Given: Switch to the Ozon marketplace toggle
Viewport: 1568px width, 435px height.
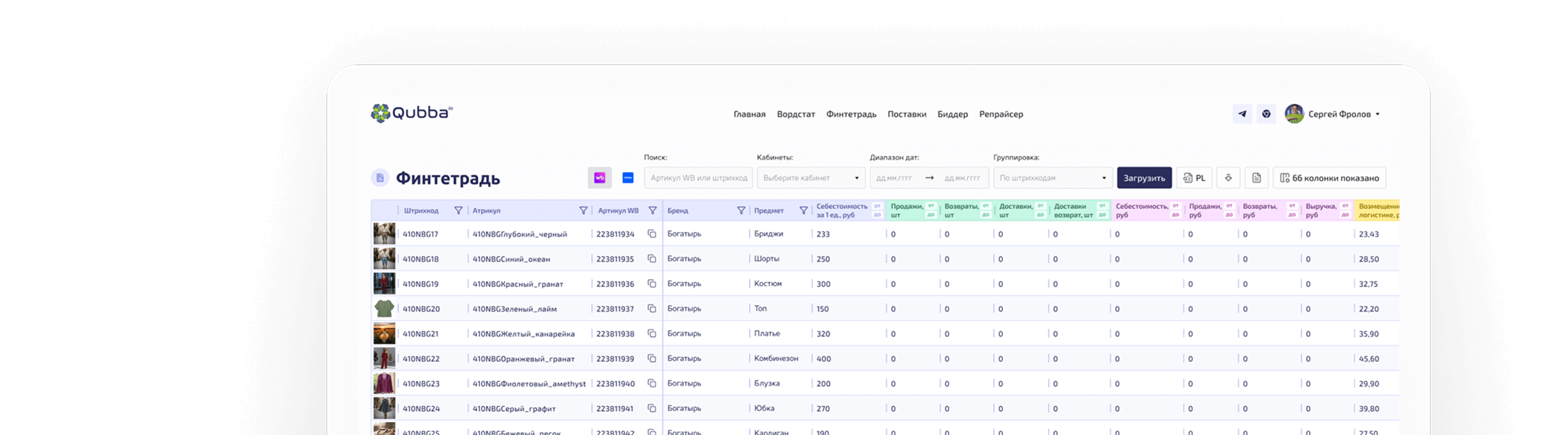Looking at the screenshot, I should point(628,178).
